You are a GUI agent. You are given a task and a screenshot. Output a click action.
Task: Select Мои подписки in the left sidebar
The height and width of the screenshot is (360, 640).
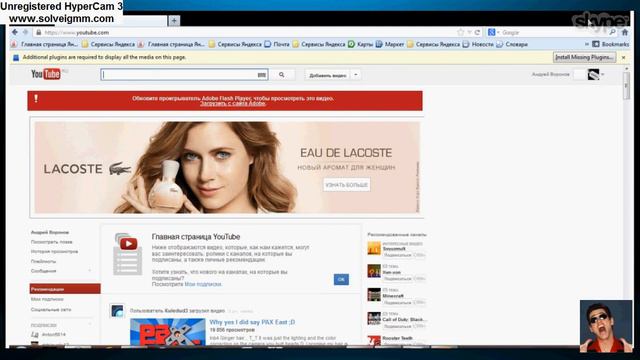(47, 299)
